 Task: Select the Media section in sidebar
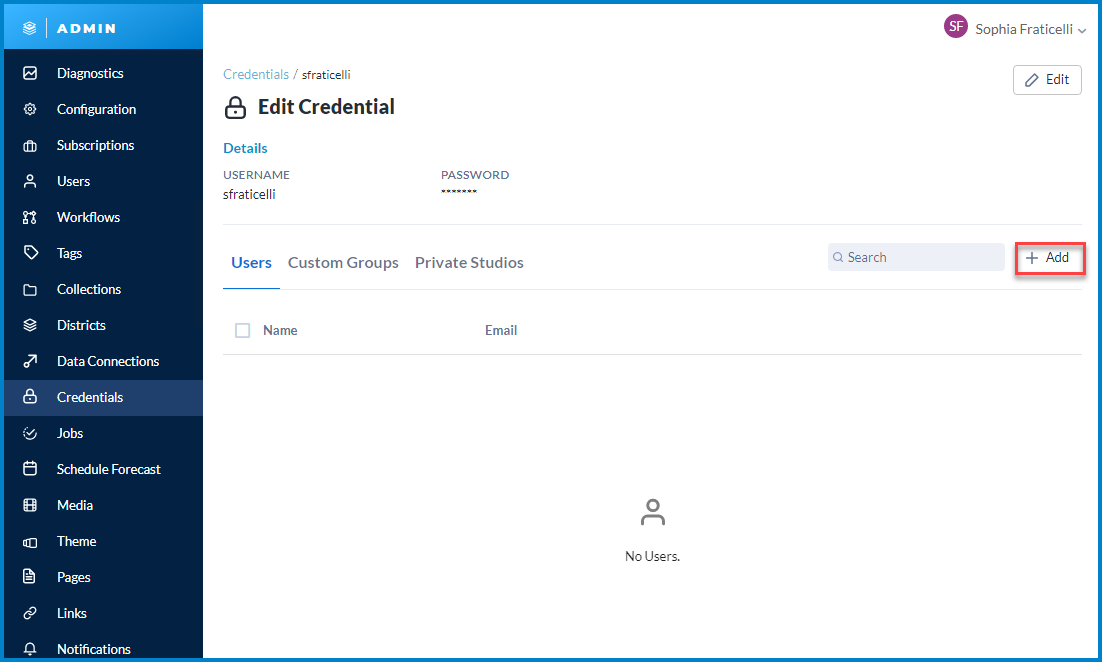click(74, 505)
